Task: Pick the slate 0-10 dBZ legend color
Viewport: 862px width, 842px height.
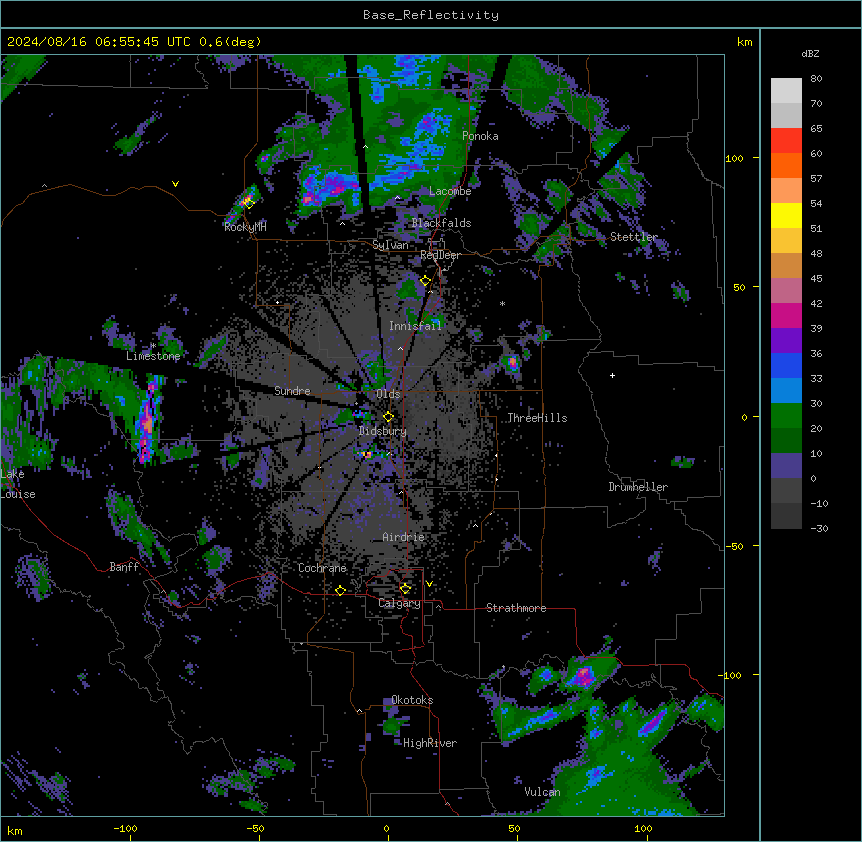Action: [786, 466]
